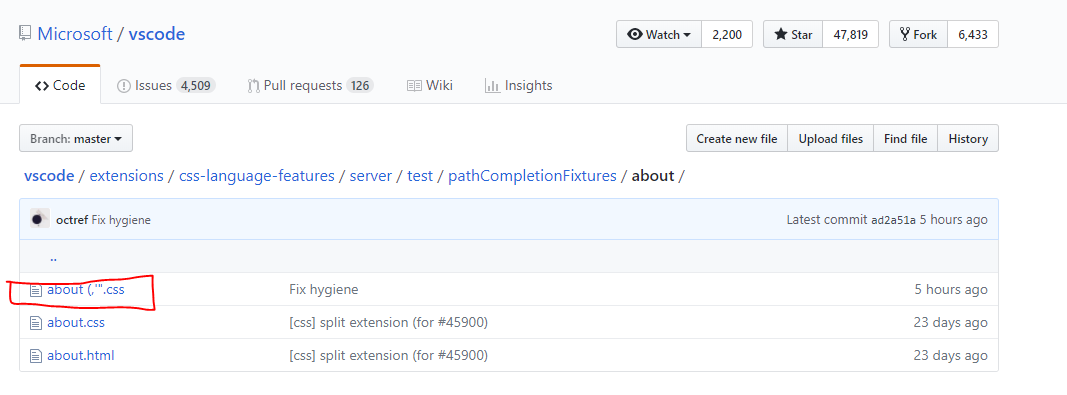Open the about.css file
The height and width of the screenshot is (395, 1067).
[x=76, y=322]
